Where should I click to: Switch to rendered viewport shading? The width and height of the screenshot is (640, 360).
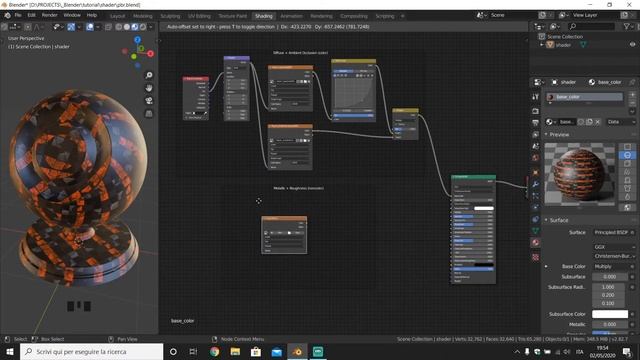point(143,27)
